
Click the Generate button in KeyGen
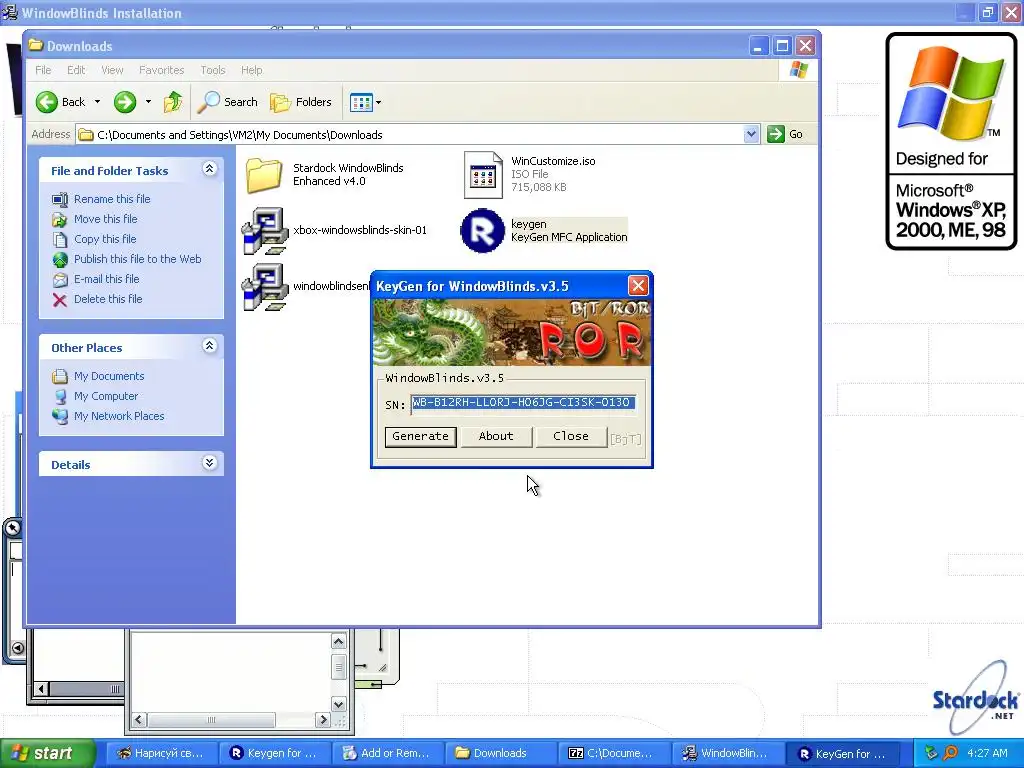[421, 436]
